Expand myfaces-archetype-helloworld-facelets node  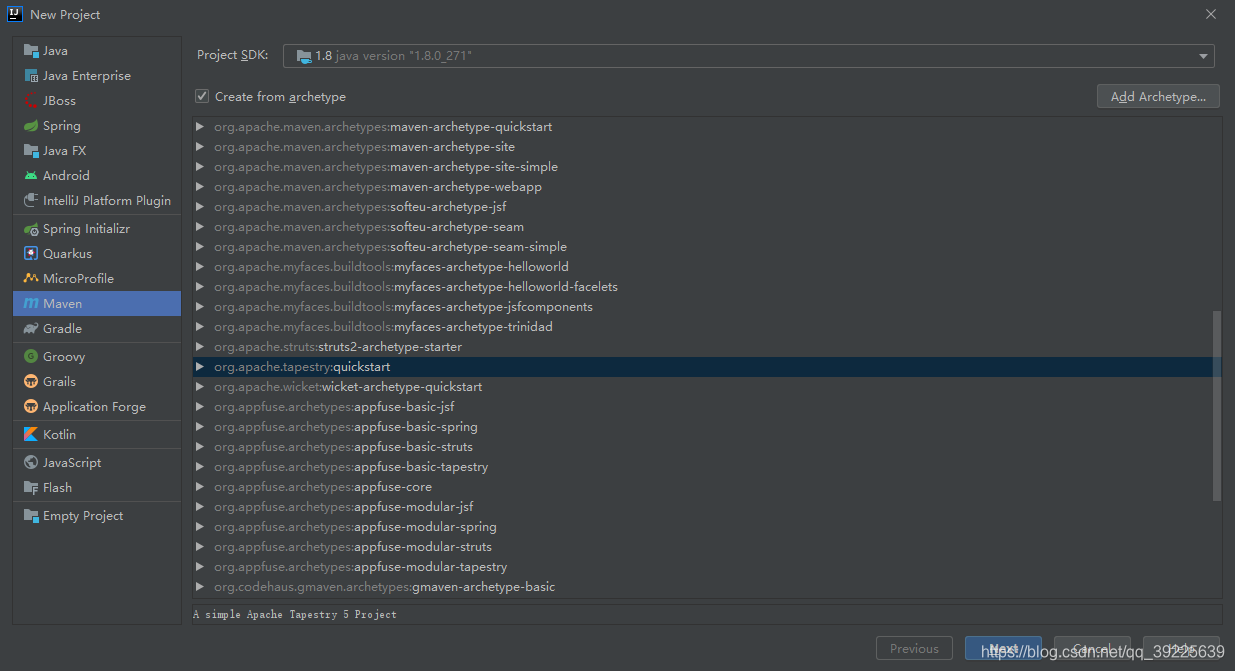[x=200, y=287]
